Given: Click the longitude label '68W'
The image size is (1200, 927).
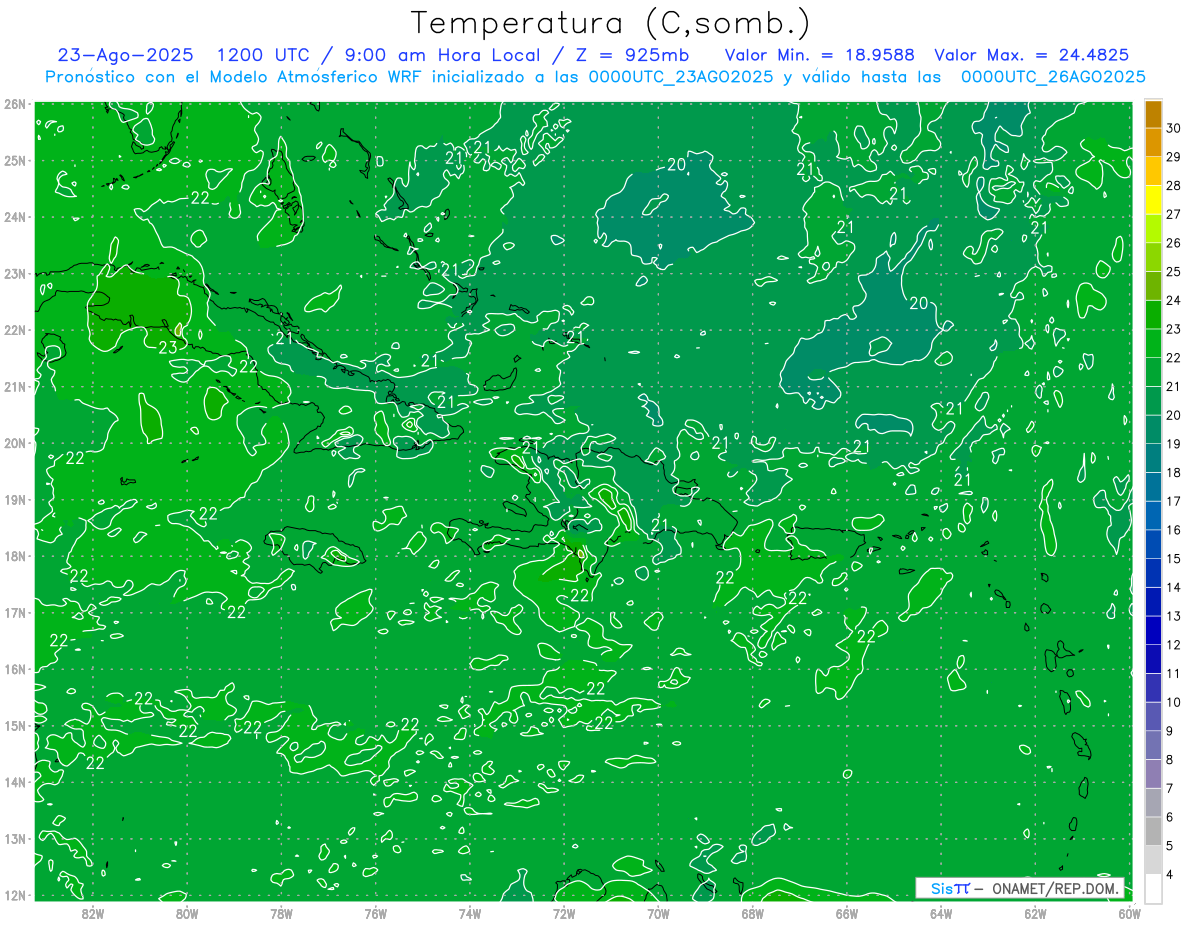Looking at the screenshot, I should pyautogui.click(x=753, y=912).
